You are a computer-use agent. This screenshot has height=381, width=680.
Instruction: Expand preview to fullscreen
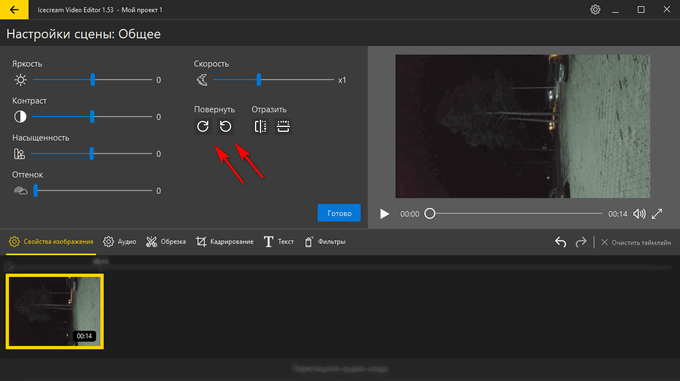click(657, 214)
